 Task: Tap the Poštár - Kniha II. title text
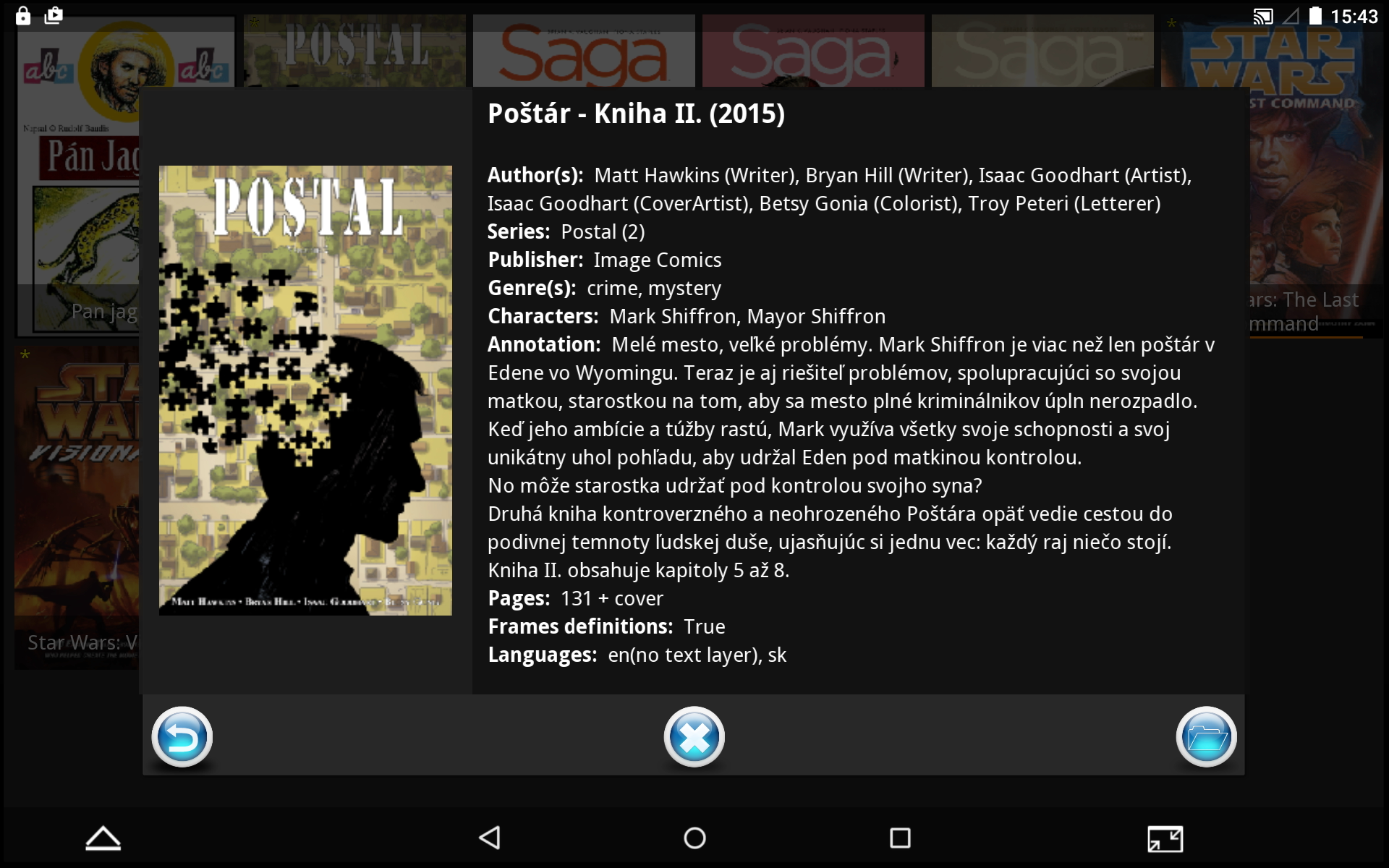coord(636,114)
